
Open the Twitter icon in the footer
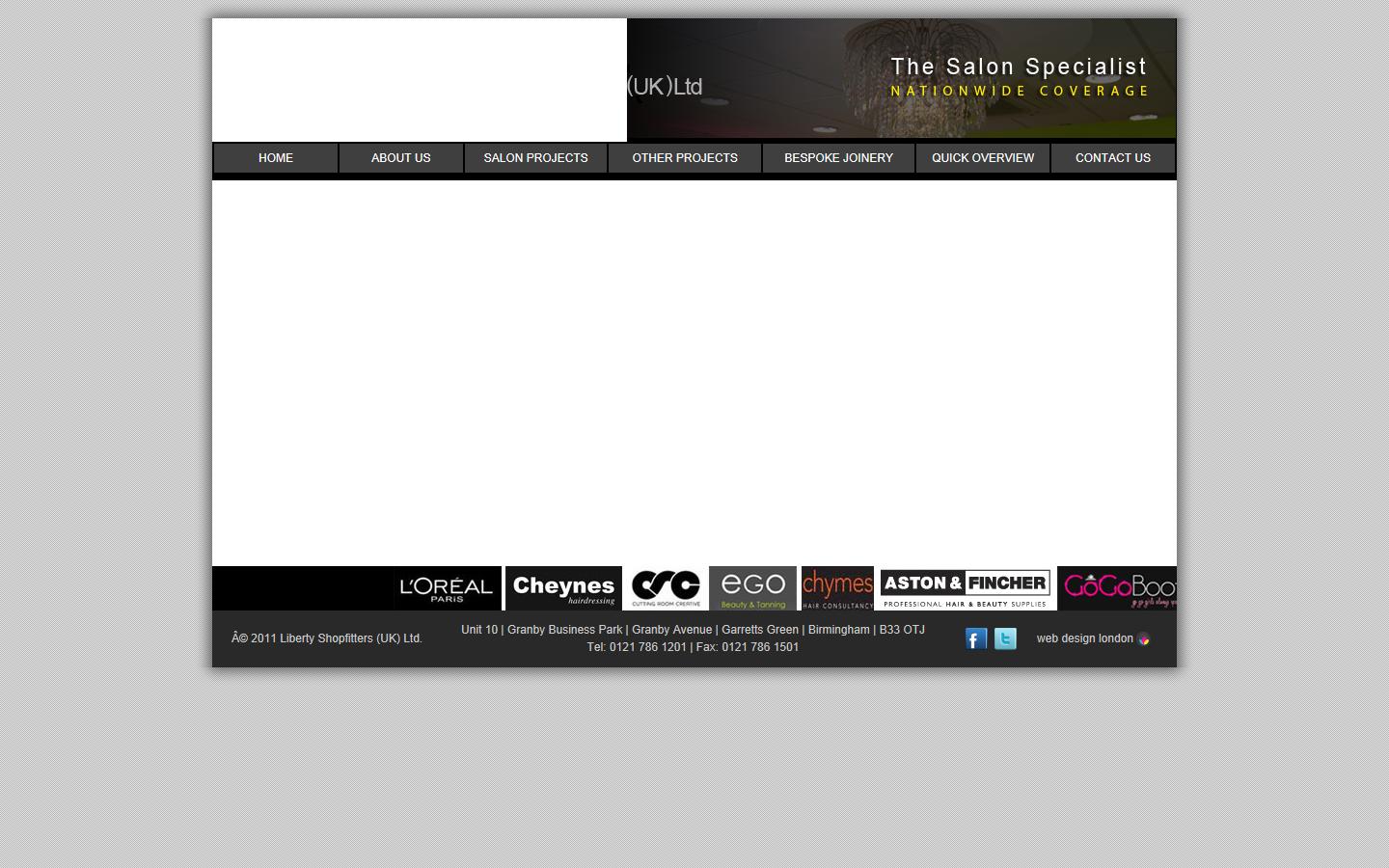(1004, 638)
